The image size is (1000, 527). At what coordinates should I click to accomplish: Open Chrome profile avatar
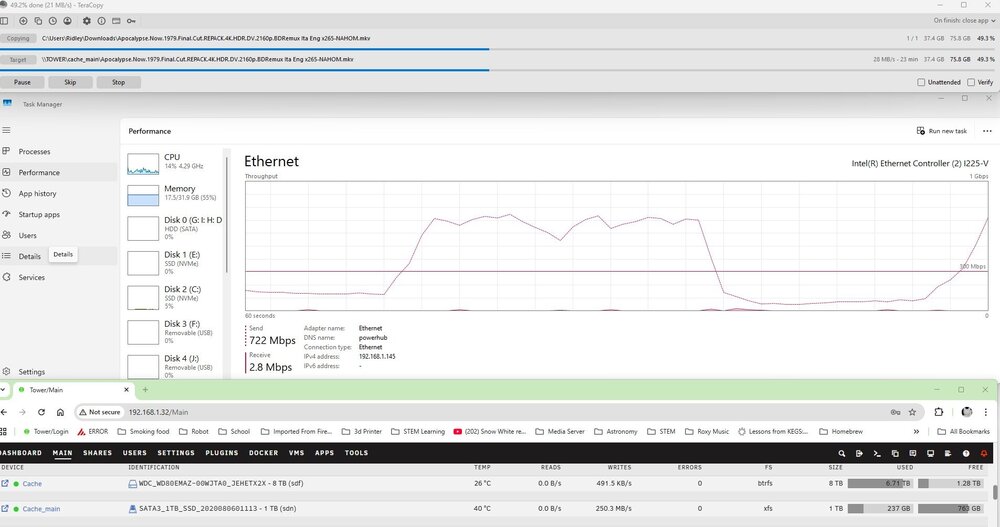click(967, 412)
